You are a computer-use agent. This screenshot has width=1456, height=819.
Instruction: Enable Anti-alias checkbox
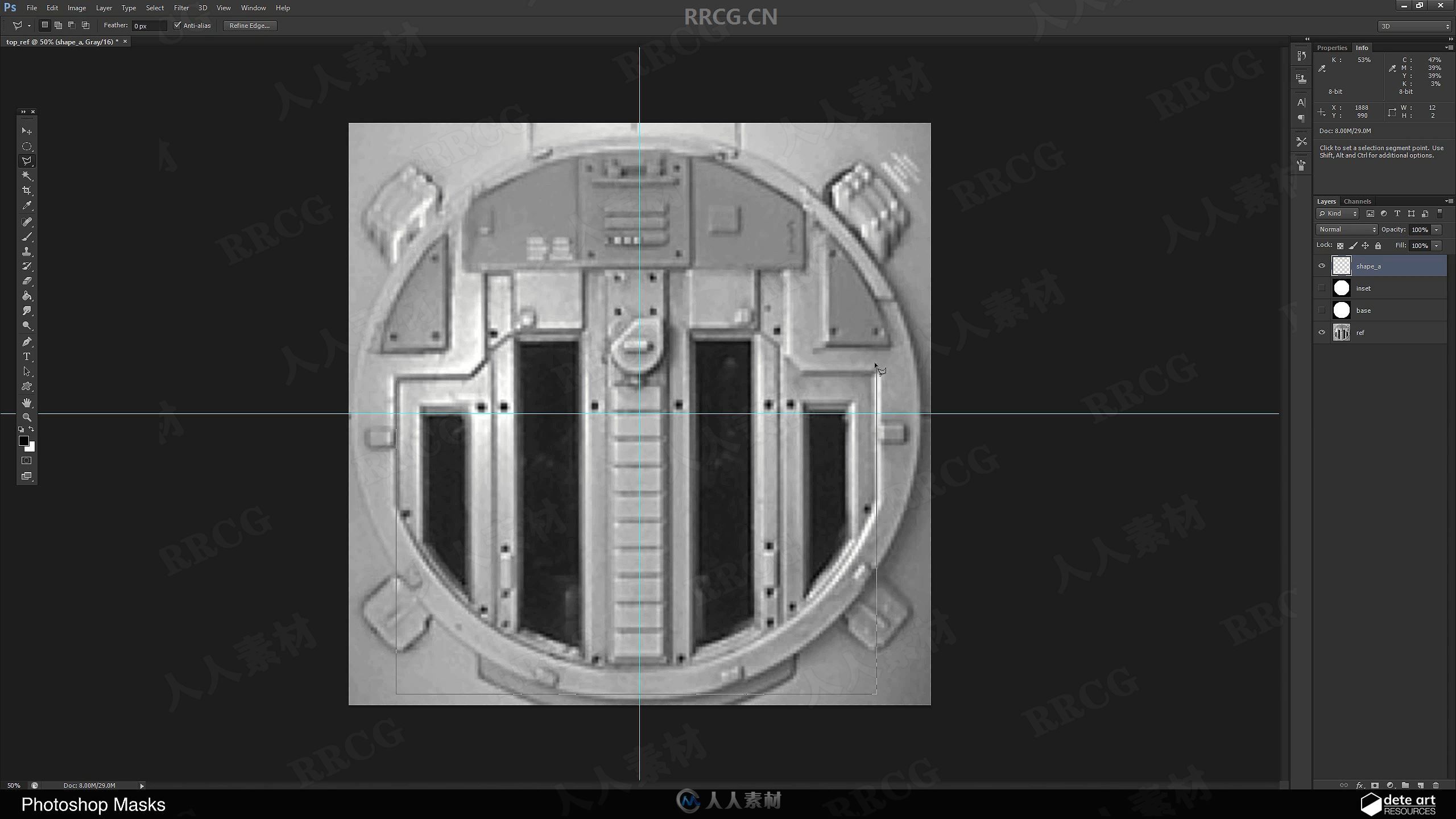[178, 25]
